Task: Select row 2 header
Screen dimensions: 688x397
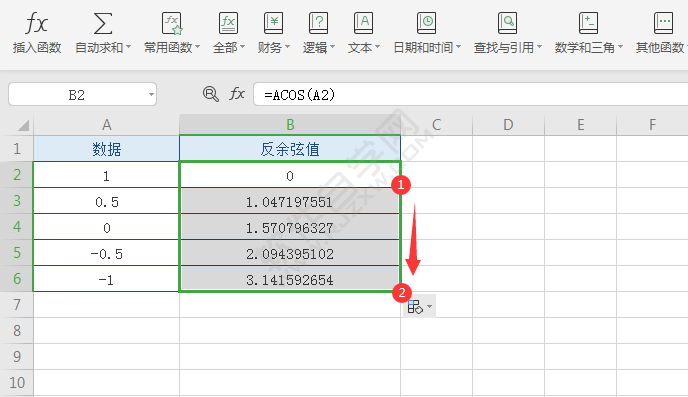Action: [17, 175]
